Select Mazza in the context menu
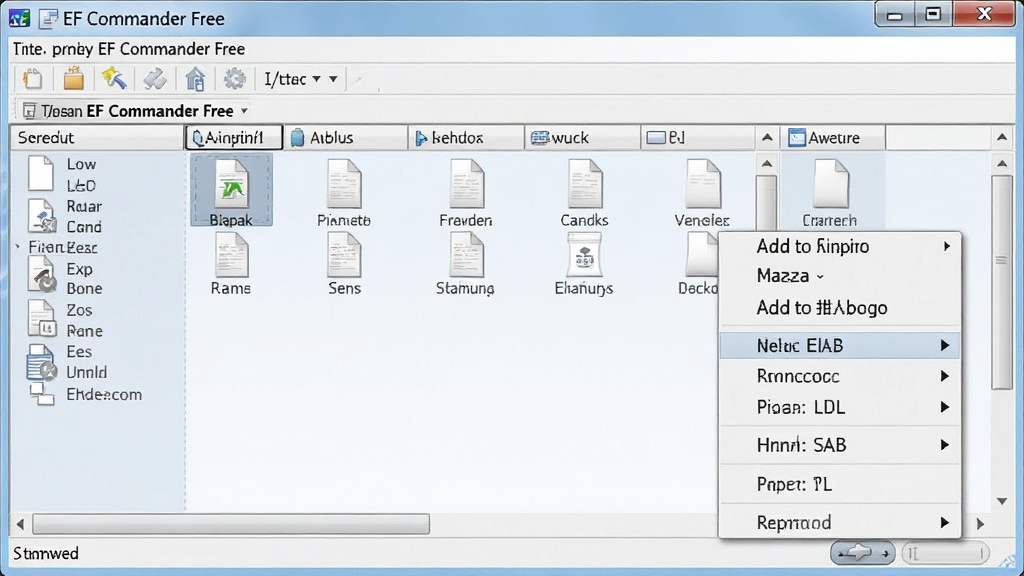Viewport: 1024px width, 576px height. pyautogui.click(x=840, y=276)
